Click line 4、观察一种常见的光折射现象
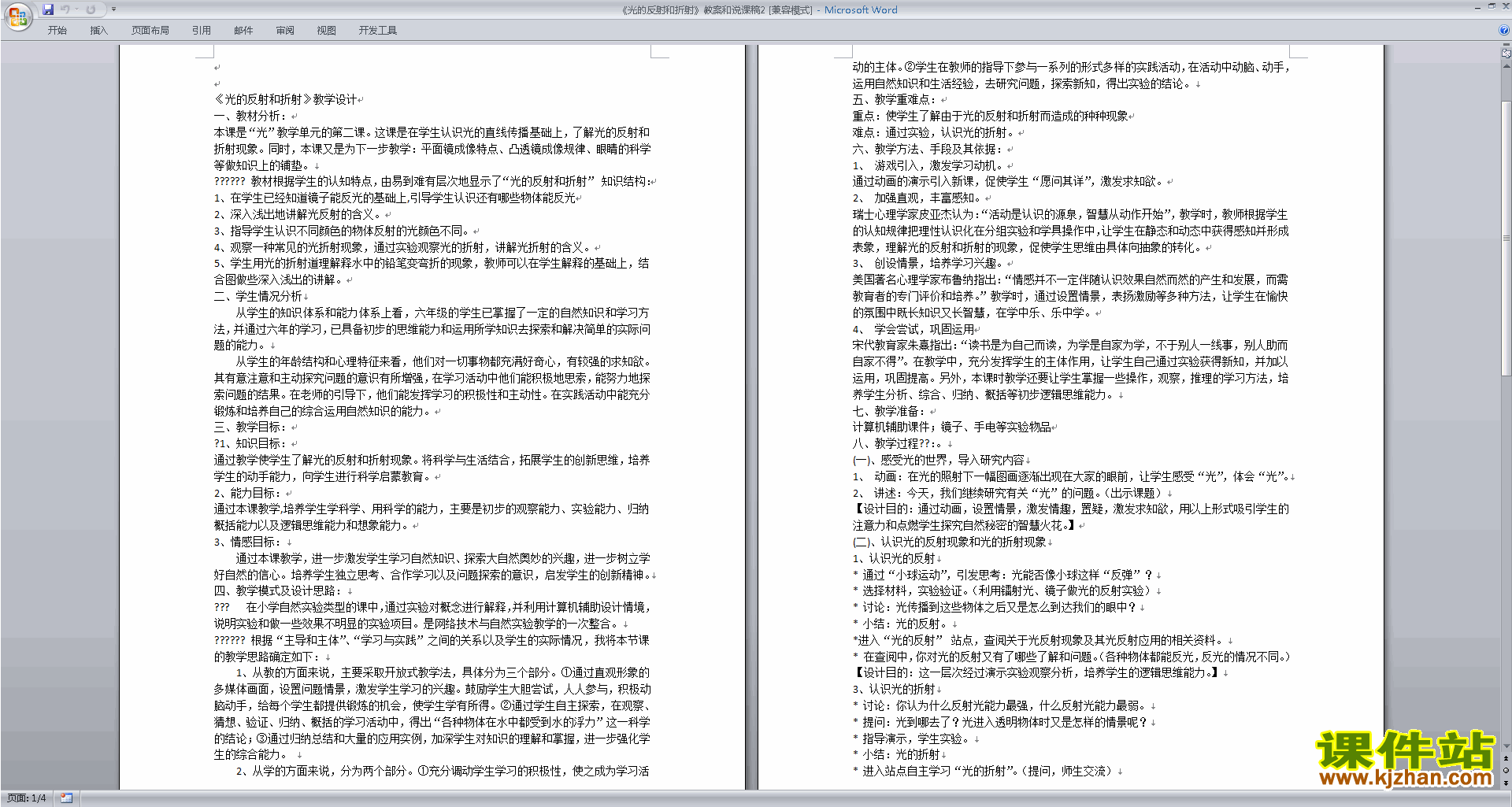Screen dimensions: 1512x807 click(402, 247)
